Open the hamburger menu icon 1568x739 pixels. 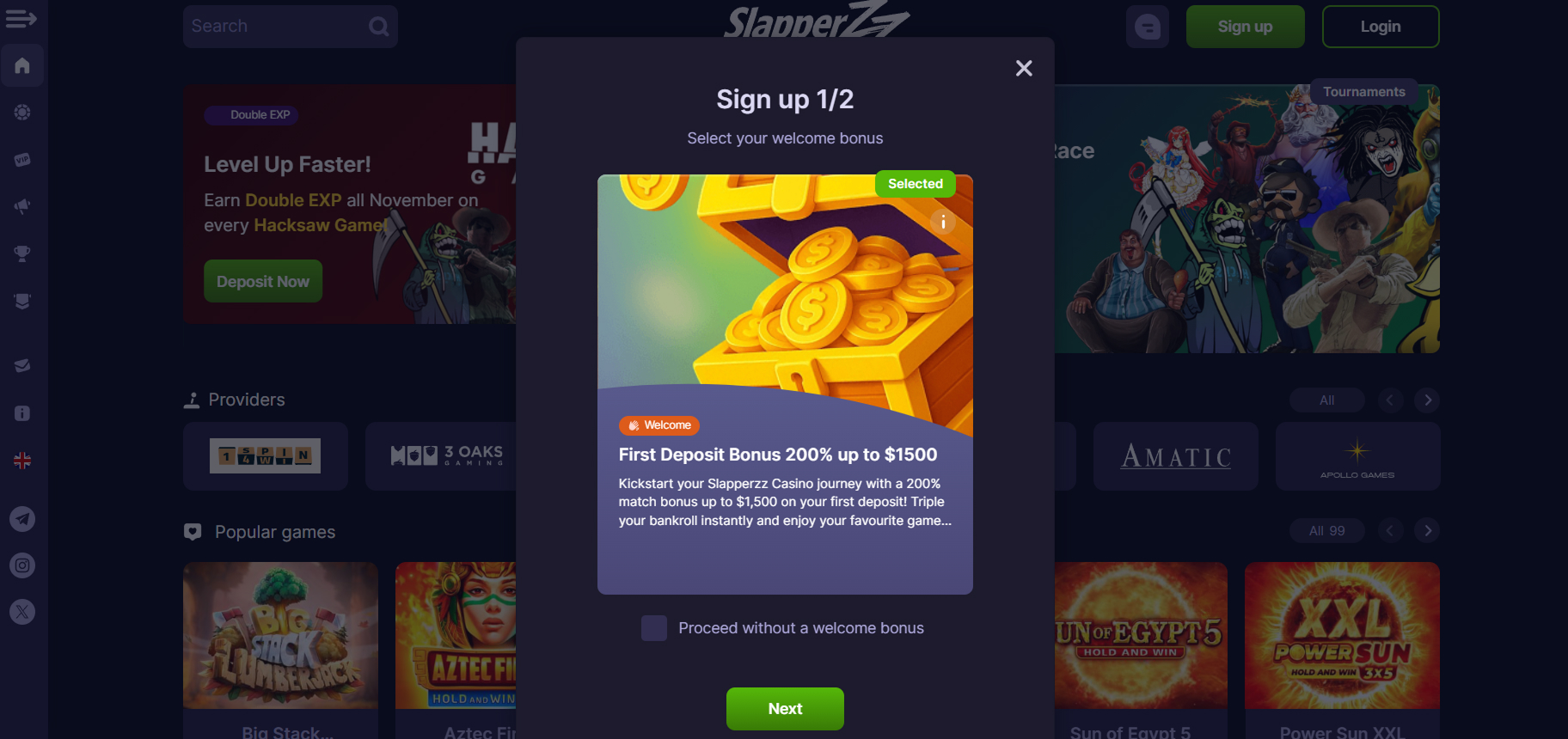coord(21,18)
